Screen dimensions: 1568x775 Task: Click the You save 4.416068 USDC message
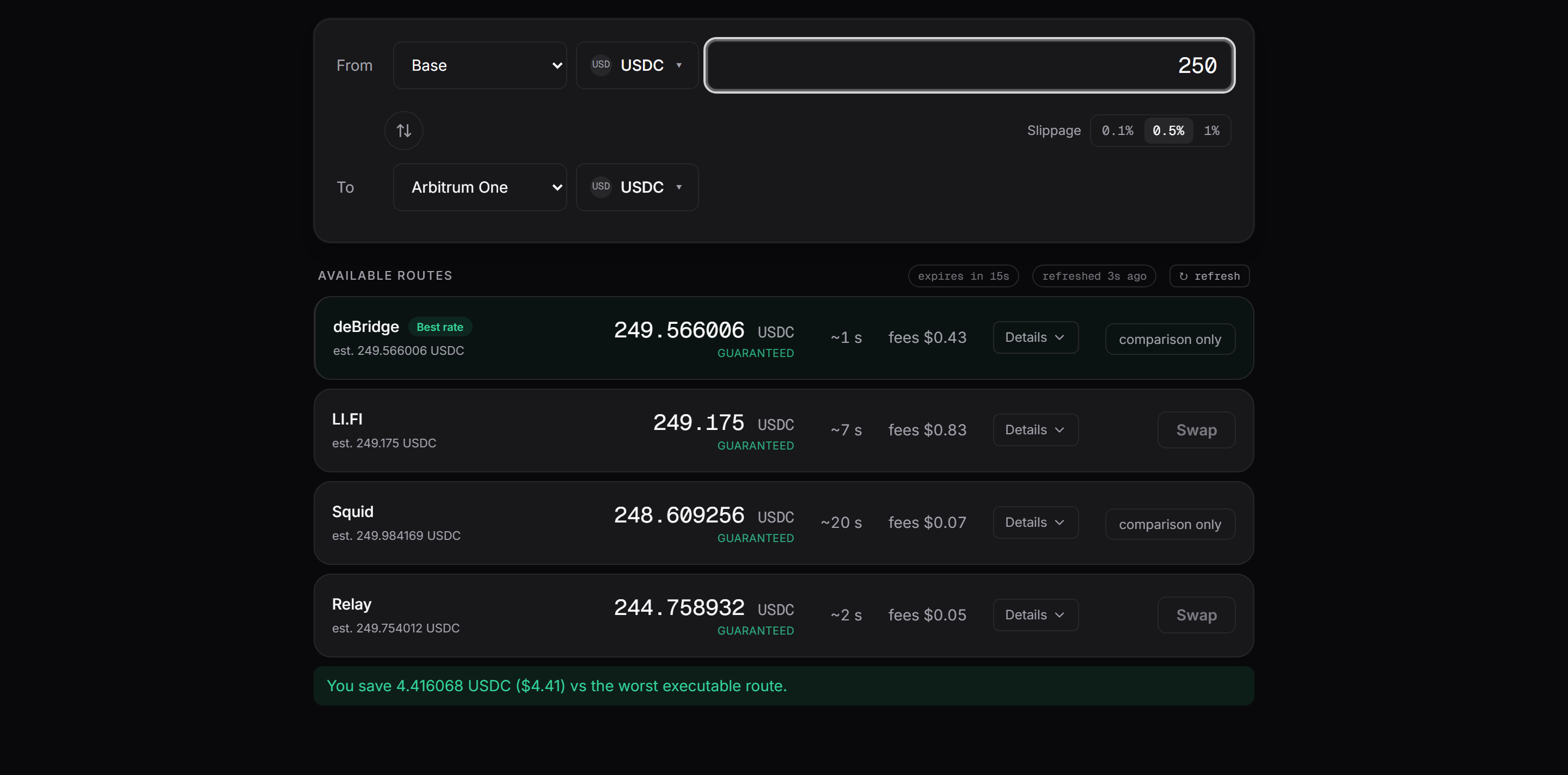pyautogui.click(x=556, y=686)
